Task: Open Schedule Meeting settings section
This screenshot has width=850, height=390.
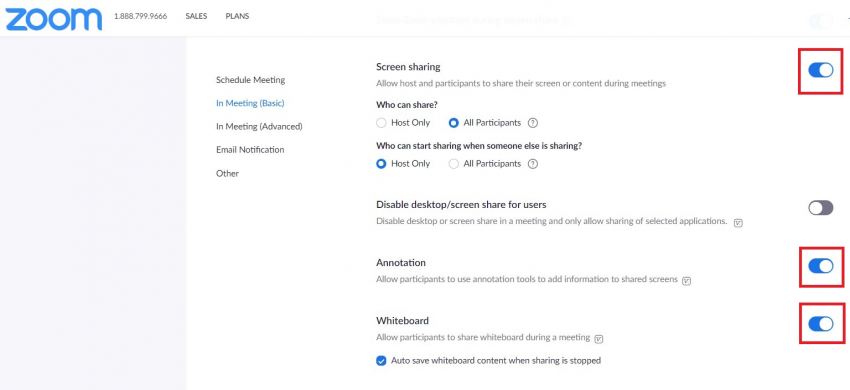Action: click(250, 80)
